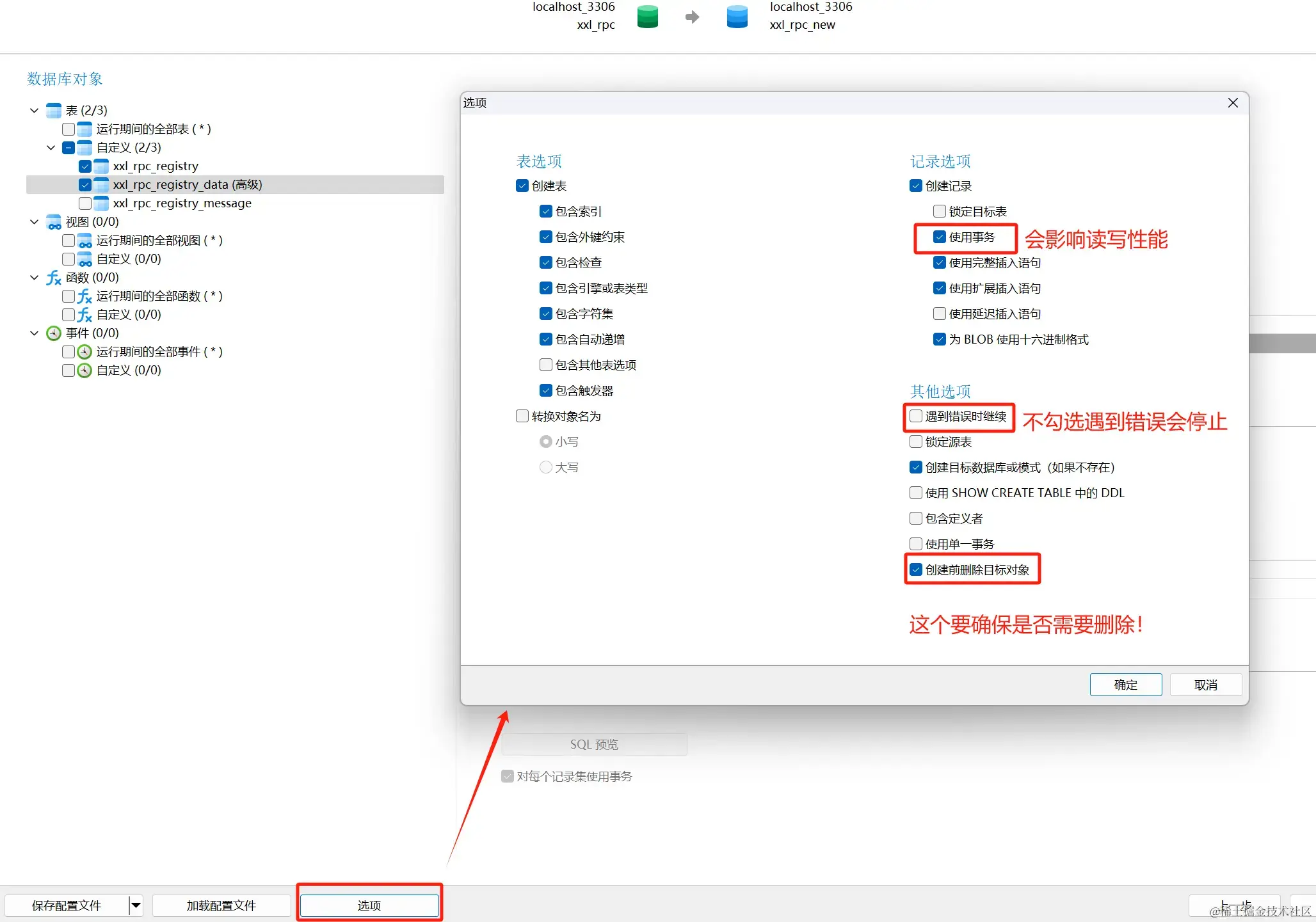The width and height of the screenshot is (1316, 922).
Task: Select the 大写 radio button
Action: pos(546,468)
